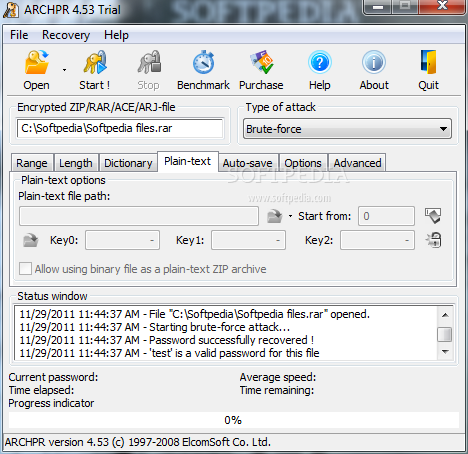Expand arrow beside plain-text browse icon

pyautogui.click(x=290, y=216)
